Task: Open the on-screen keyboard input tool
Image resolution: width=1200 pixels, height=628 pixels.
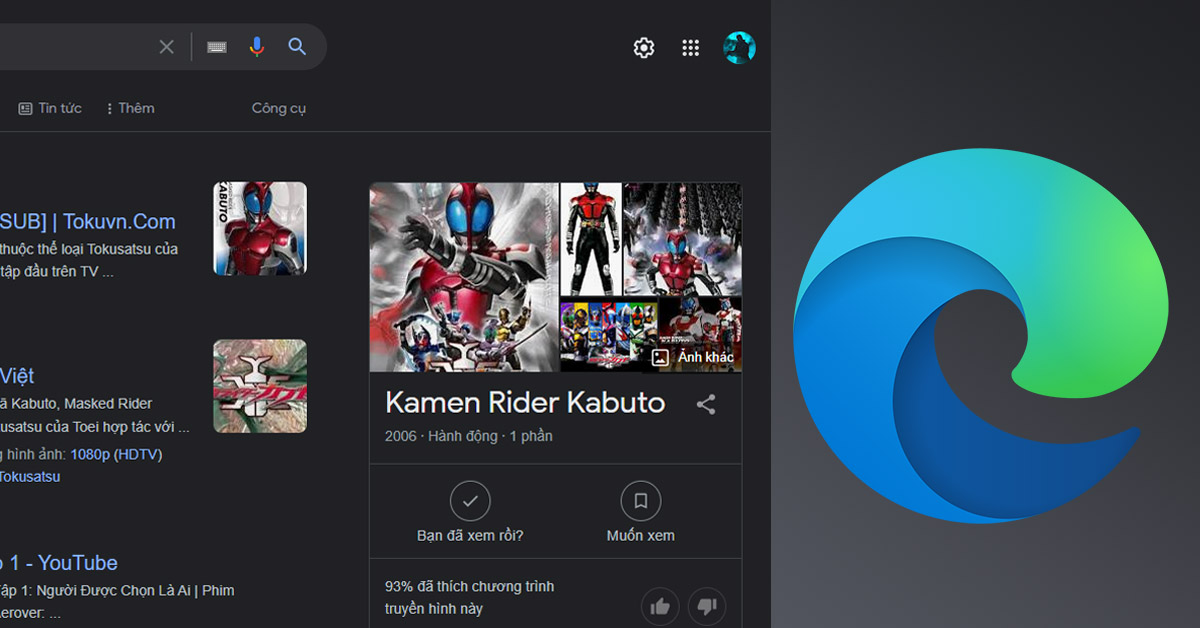Action: coord(217,47)
